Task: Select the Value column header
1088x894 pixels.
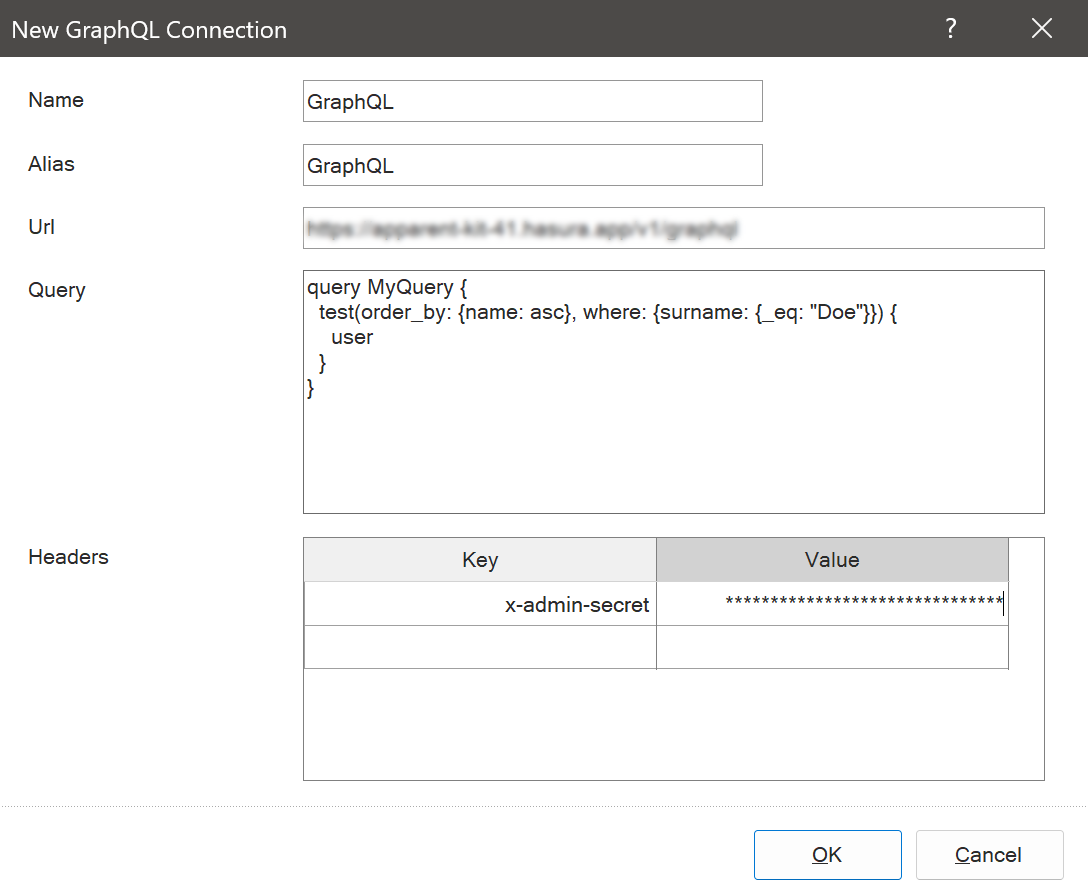Action: click(832, 559)
